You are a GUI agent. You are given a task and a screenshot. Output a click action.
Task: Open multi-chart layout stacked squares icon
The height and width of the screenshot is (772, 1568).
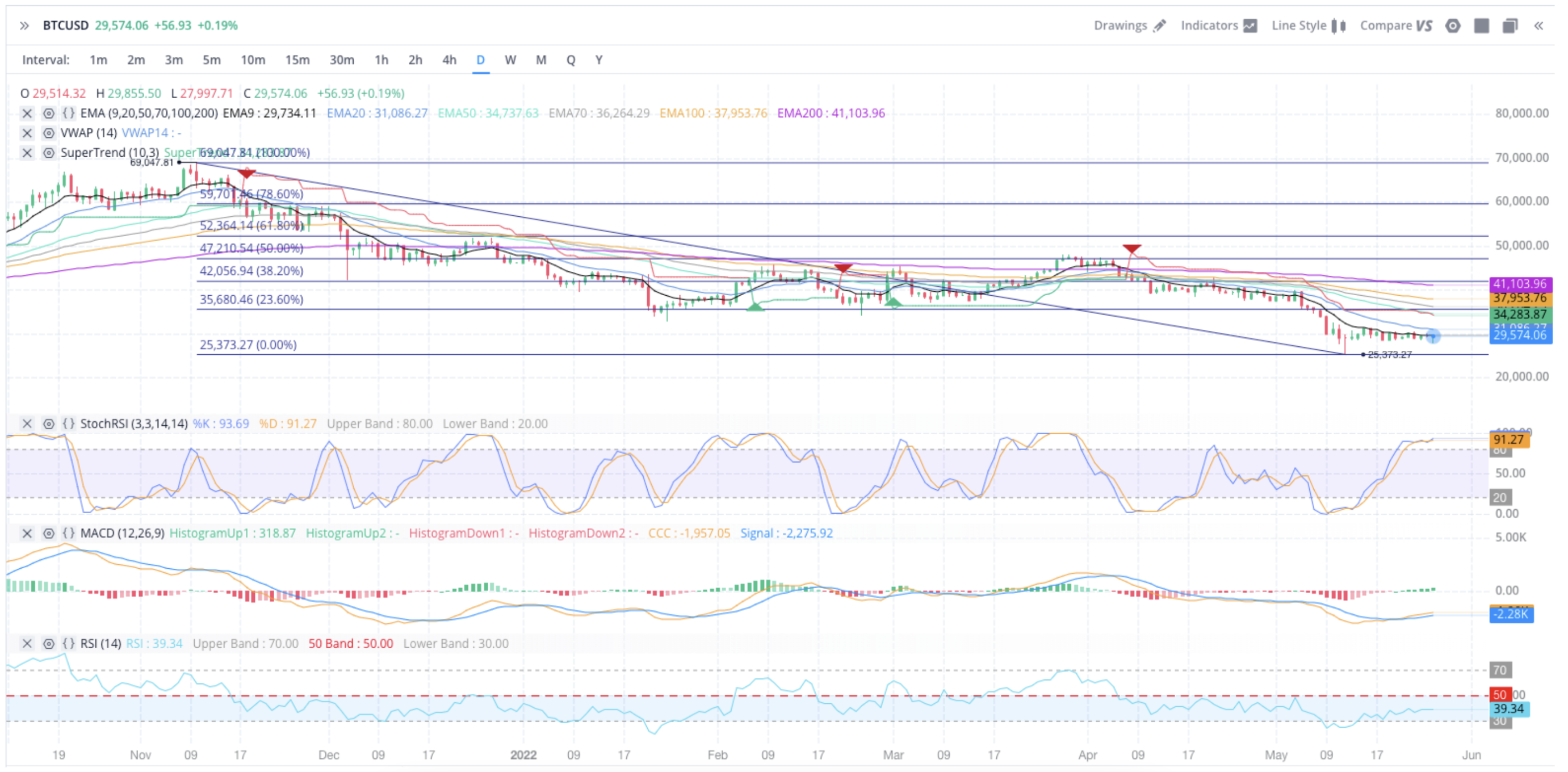pos(1510,26)
